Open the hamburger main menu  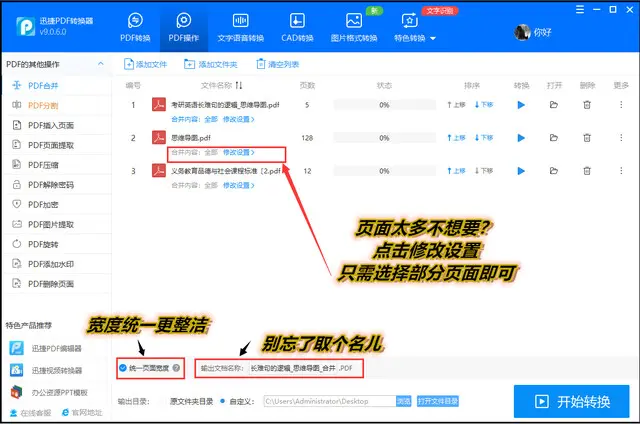pos(580,9)
